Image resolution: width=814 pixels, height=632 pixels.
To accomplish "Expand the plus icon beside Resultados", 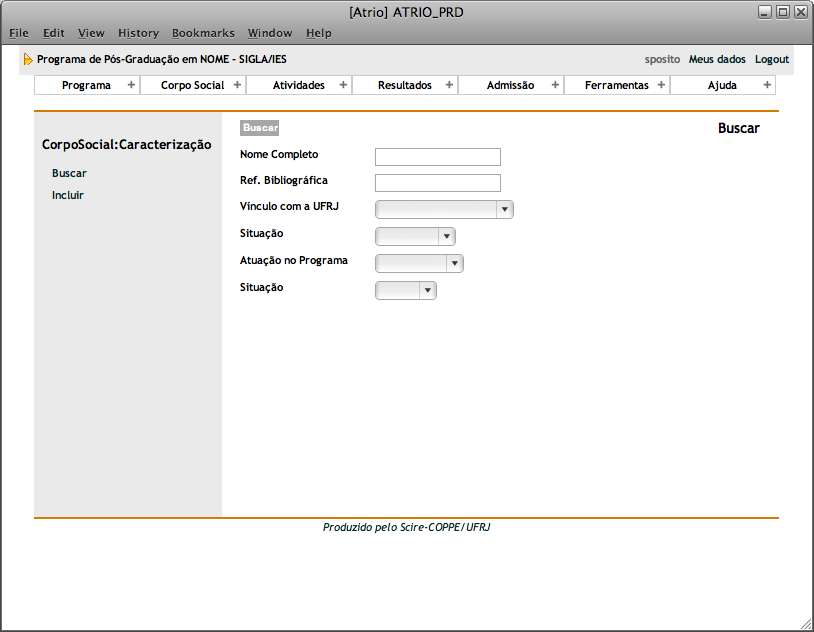I will pyautogui.click(x=449, y=85).
